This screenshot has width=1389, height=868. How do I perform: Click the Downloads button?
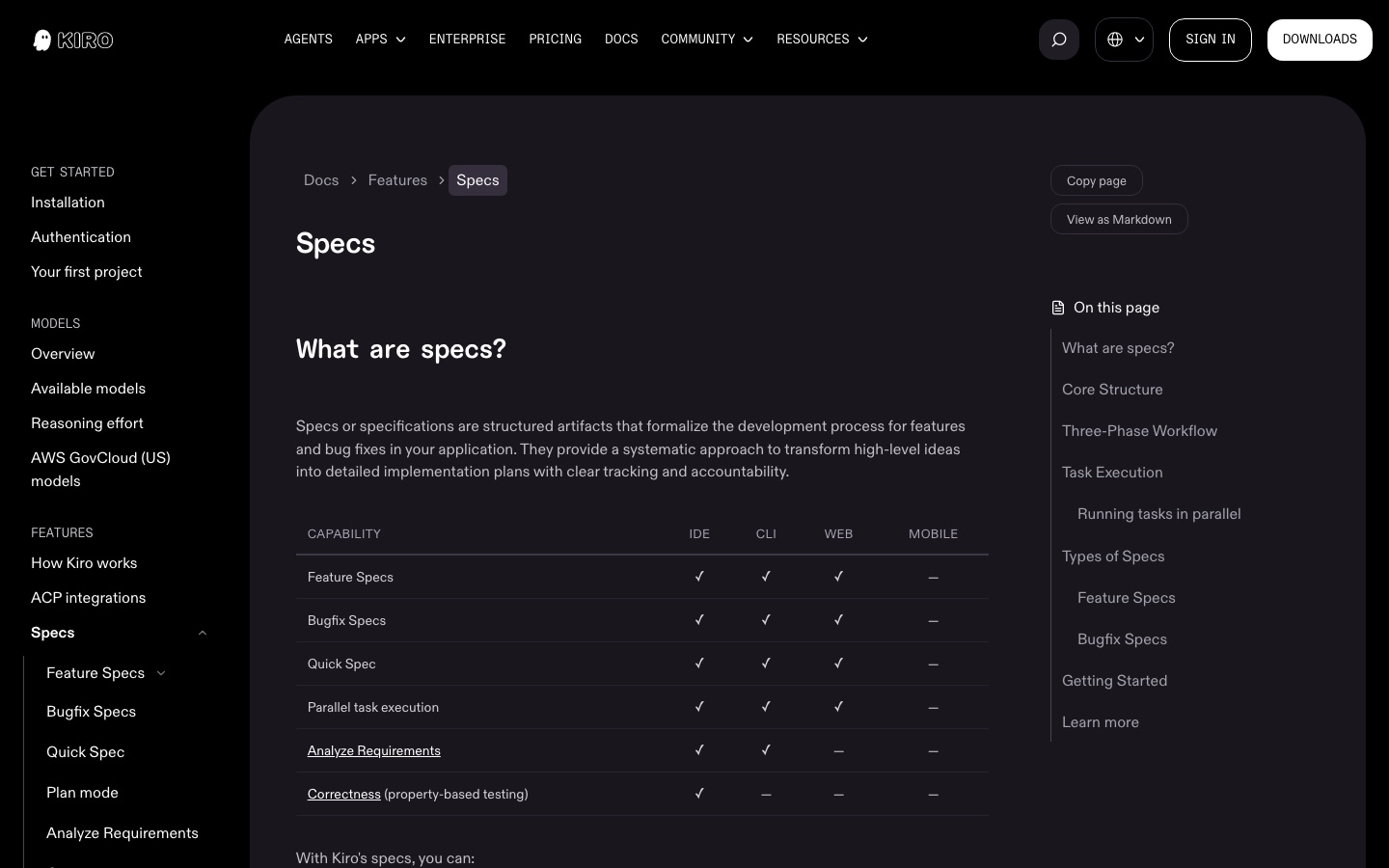[x=1320, y=40]
